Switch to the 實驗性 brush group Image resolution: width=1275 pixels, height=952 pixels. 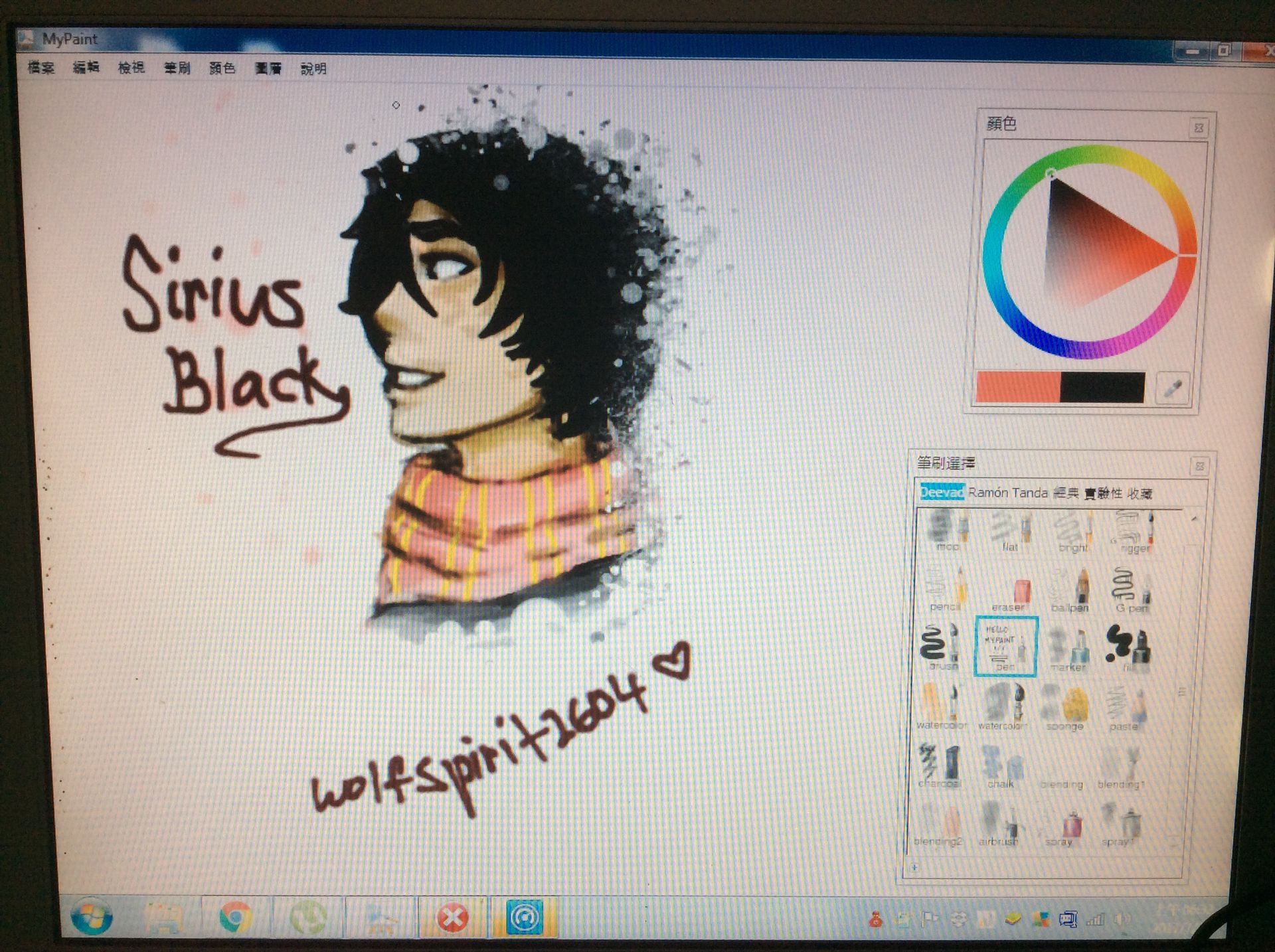click(1103, 493)
